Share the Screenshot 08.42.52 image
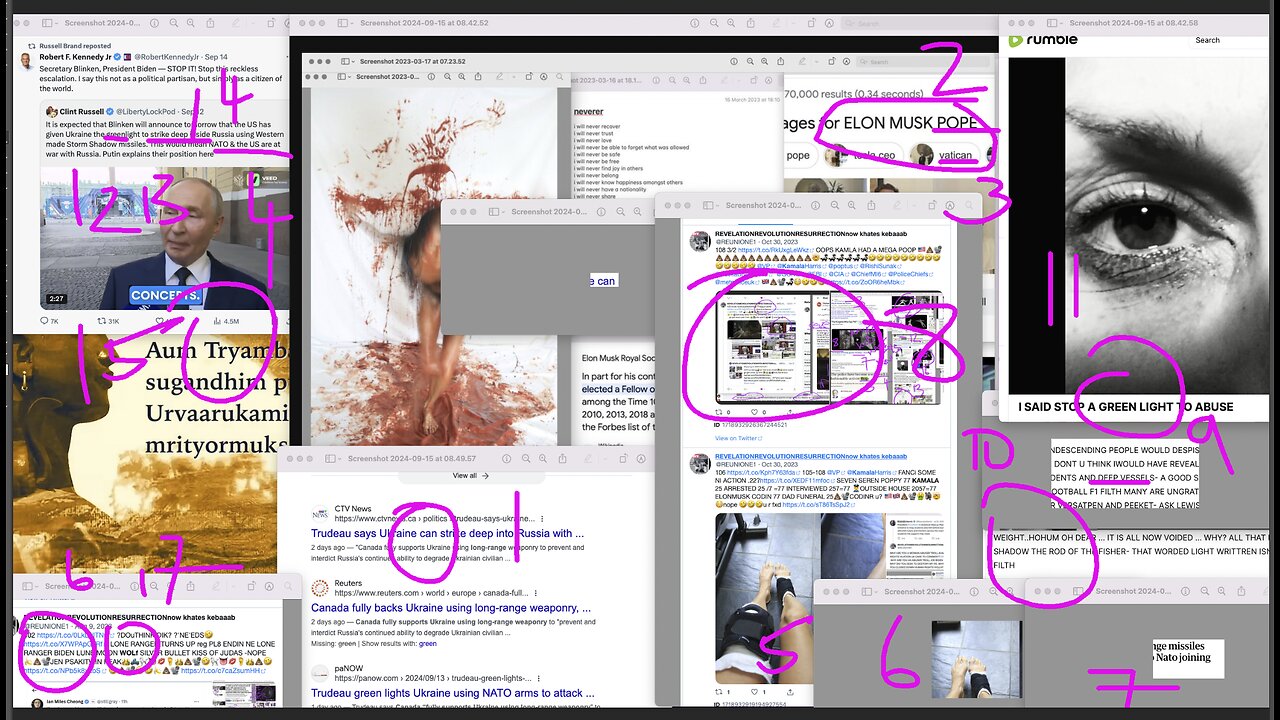The image size is (1280, 720). [x=750, y=22]
